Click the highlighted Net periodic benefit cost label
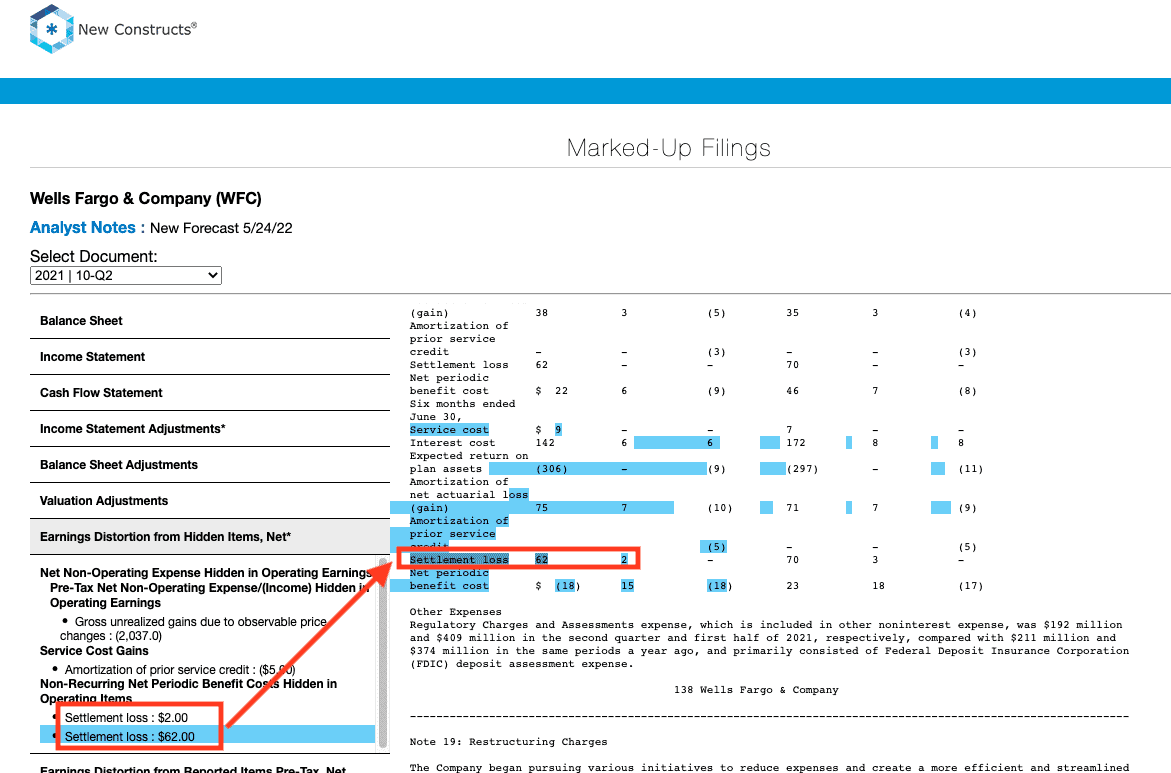The height and width of the screenshot is (773, 1171). (x=449, y=580)
